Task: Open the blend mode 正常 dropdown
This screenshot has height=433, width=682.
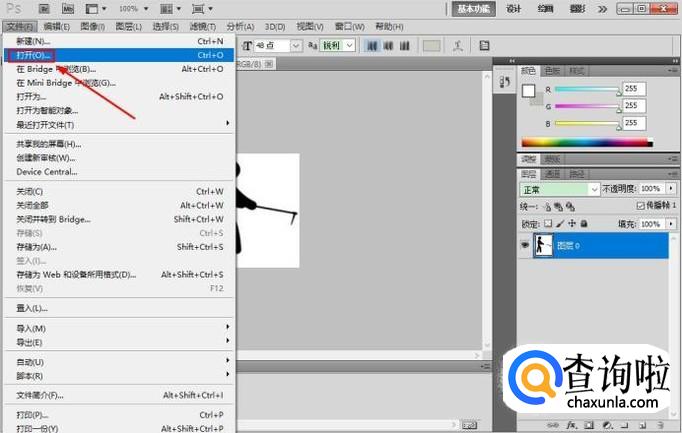Action: (559, 190)
